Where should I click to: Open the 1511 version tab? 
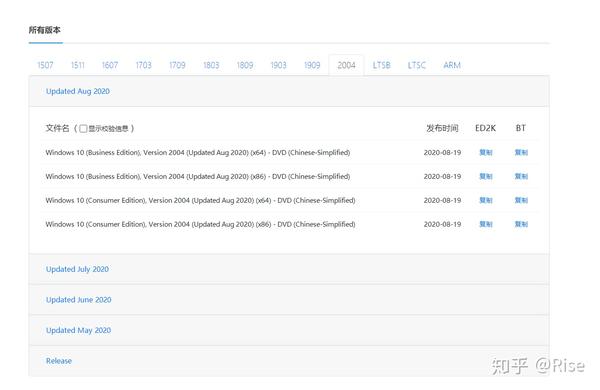pyautogui.click(x=78, y=65)
